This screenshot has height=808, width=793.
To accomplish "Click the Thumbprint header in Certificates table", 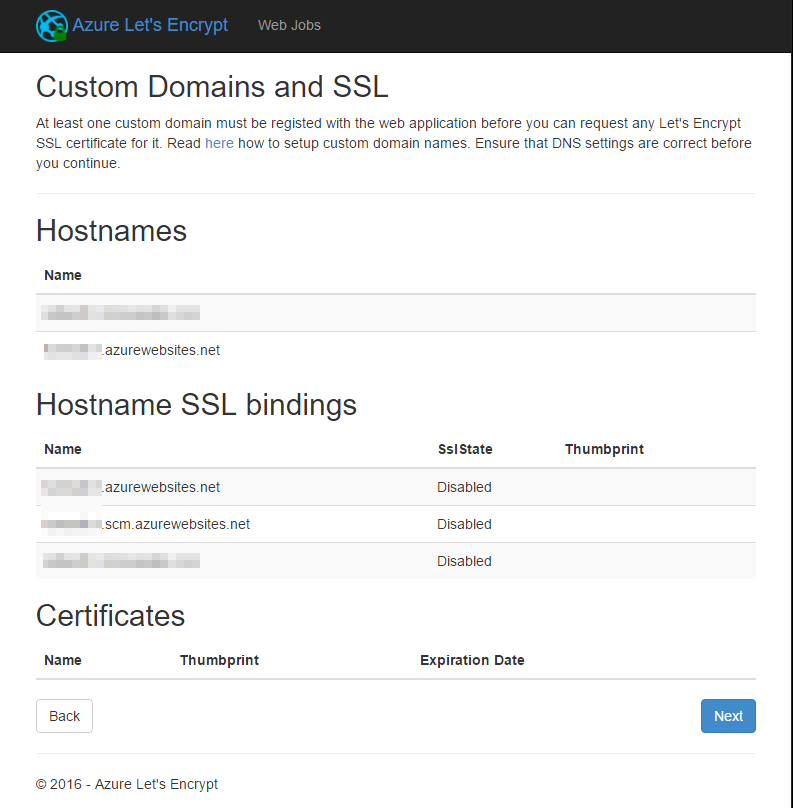I will (219, 660).
